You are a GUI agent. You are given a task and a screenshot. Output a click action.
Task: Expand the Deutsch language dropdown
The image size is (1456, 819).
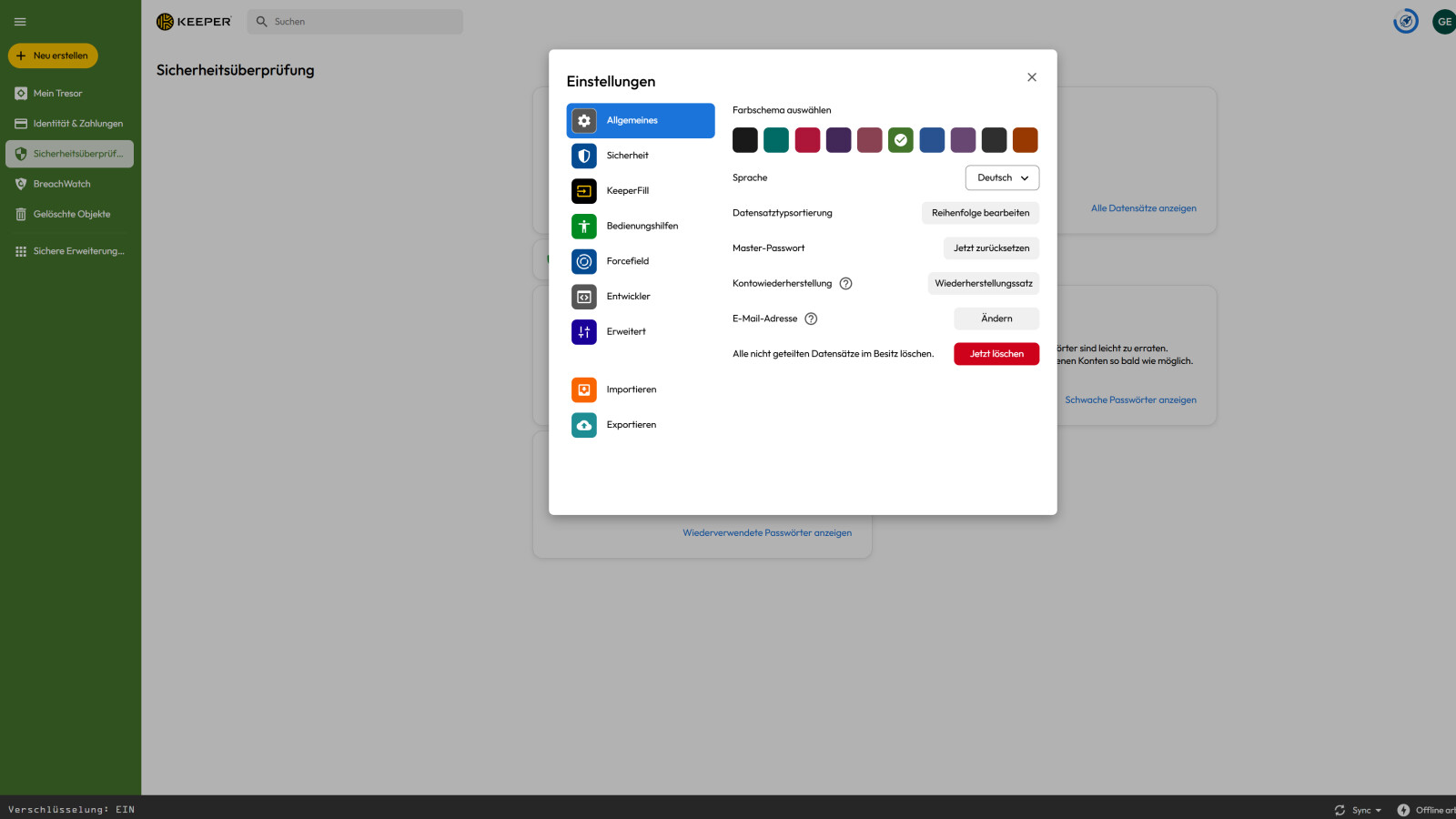click(x=1002, y=178)
